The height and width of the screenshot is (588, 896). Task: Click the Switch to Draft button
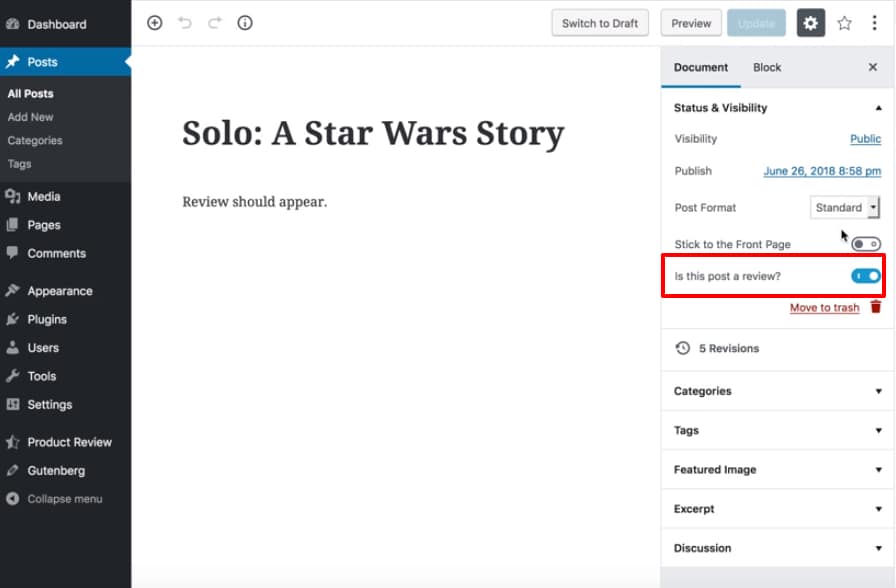coord(600,22)
